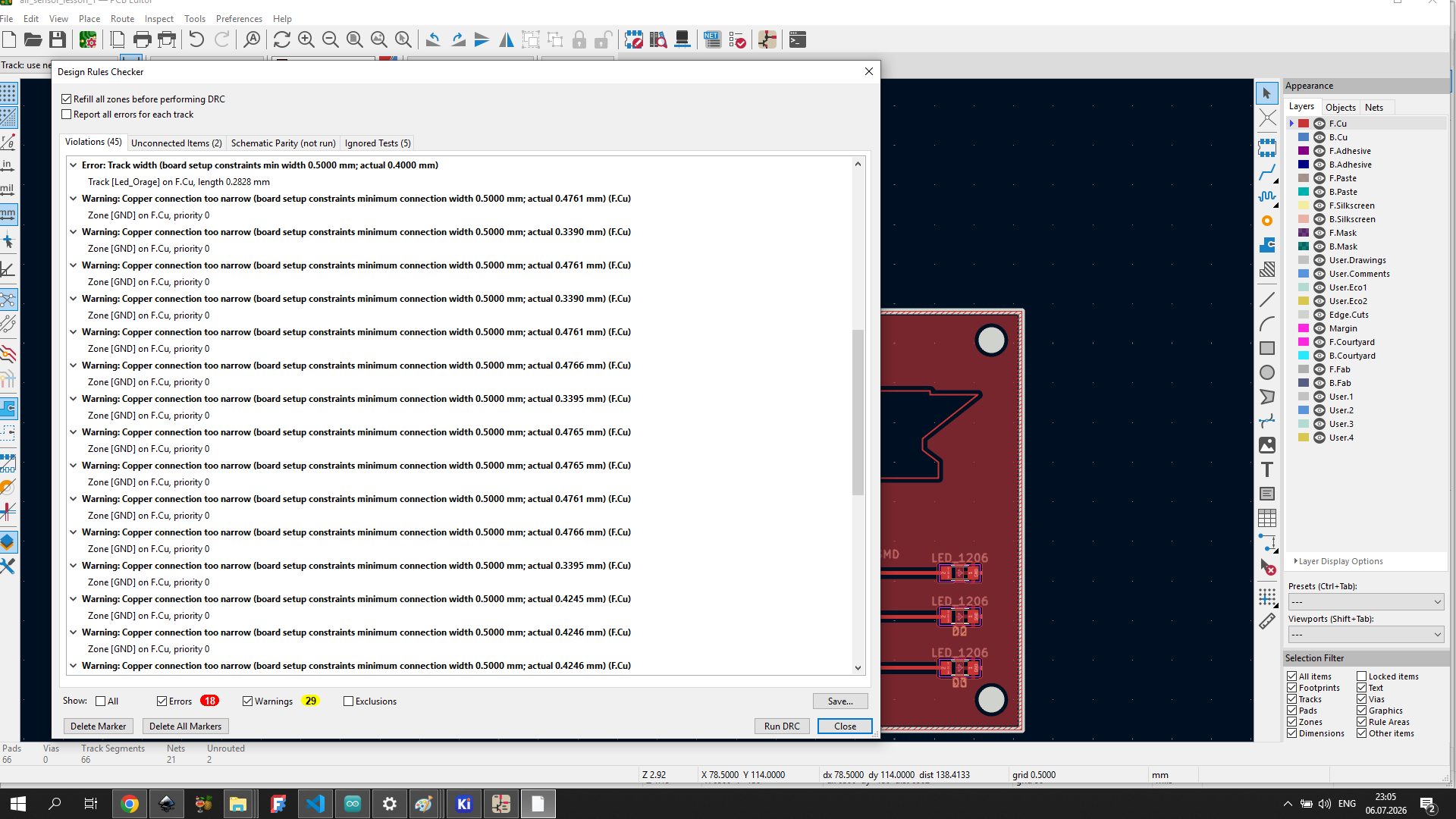This screenshot has width=1456, height=819.
Task: Click the F.Silkscreen layer color swatch
Action: 1304,206
